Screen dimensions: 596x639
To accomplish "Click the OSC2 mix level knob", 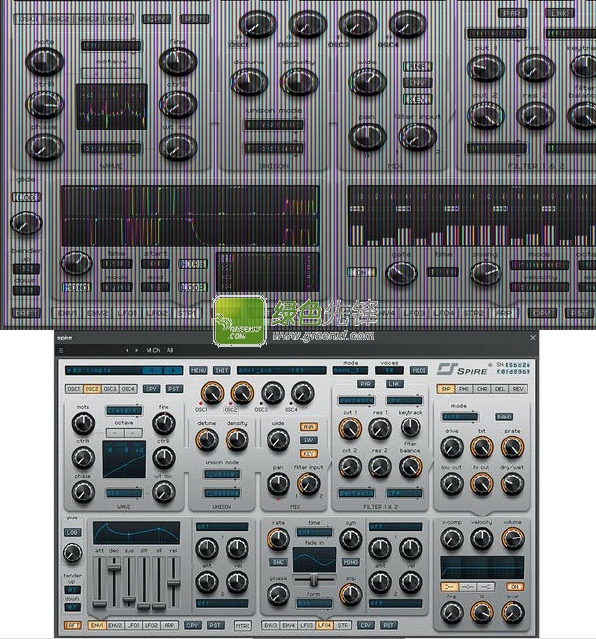I will coord(242,393).
